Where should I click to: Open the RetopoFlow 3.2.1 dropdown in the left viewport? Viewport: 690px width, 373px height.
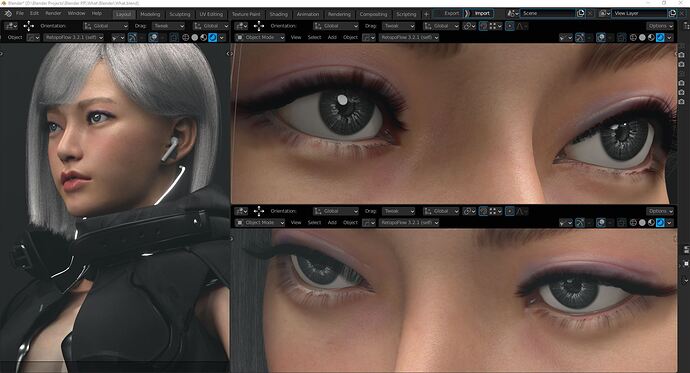point(73,37)
